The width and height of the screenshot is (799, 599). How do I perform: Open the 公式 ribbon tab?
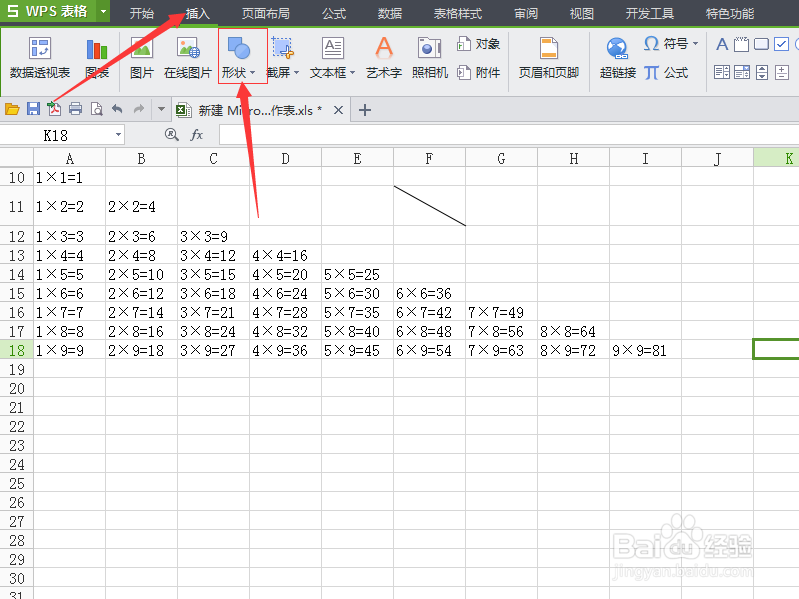coord(334,13)
